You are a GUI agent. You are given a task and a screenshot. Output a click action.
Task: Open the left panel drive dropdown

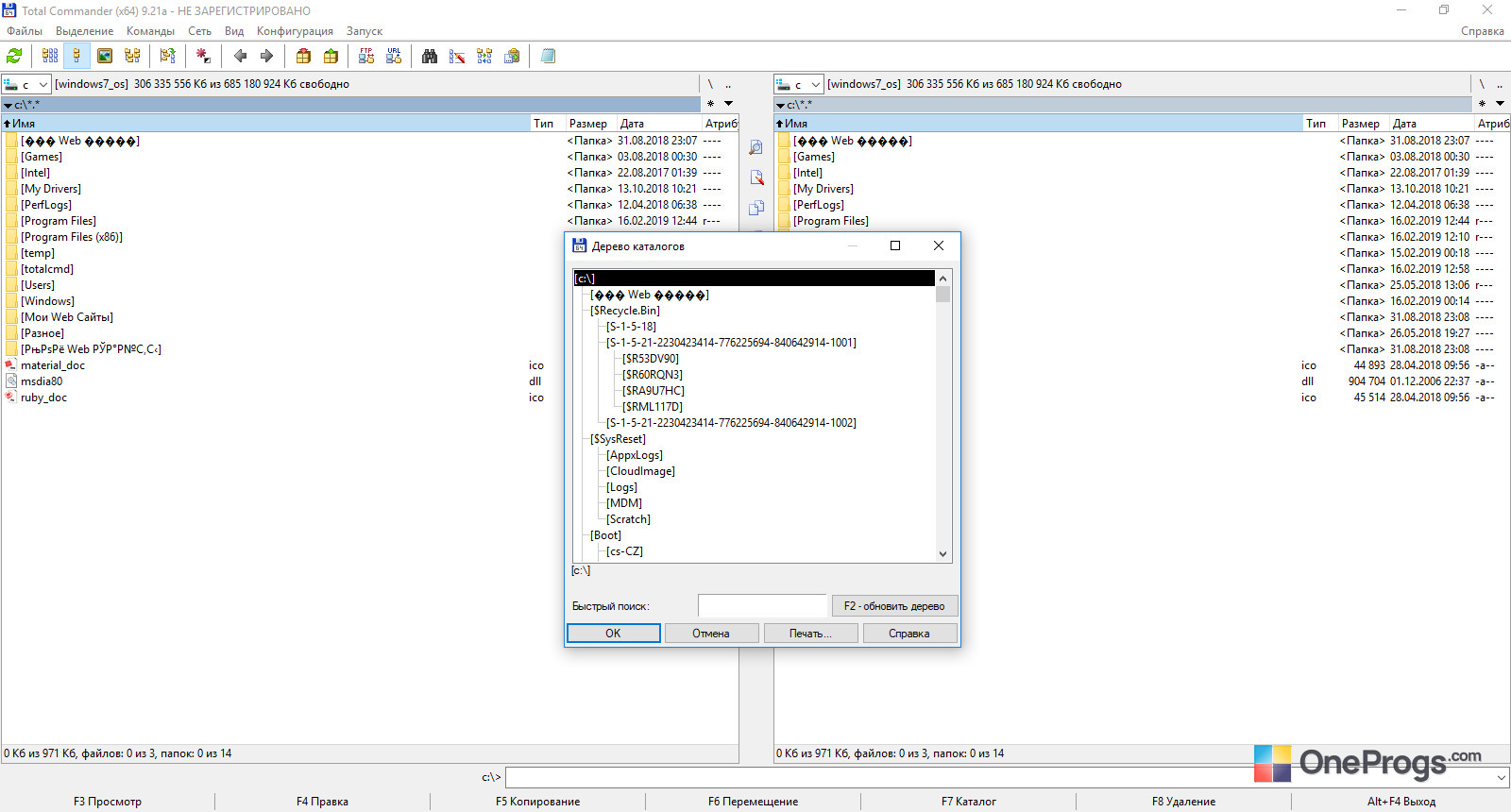[x=26, y=84]
